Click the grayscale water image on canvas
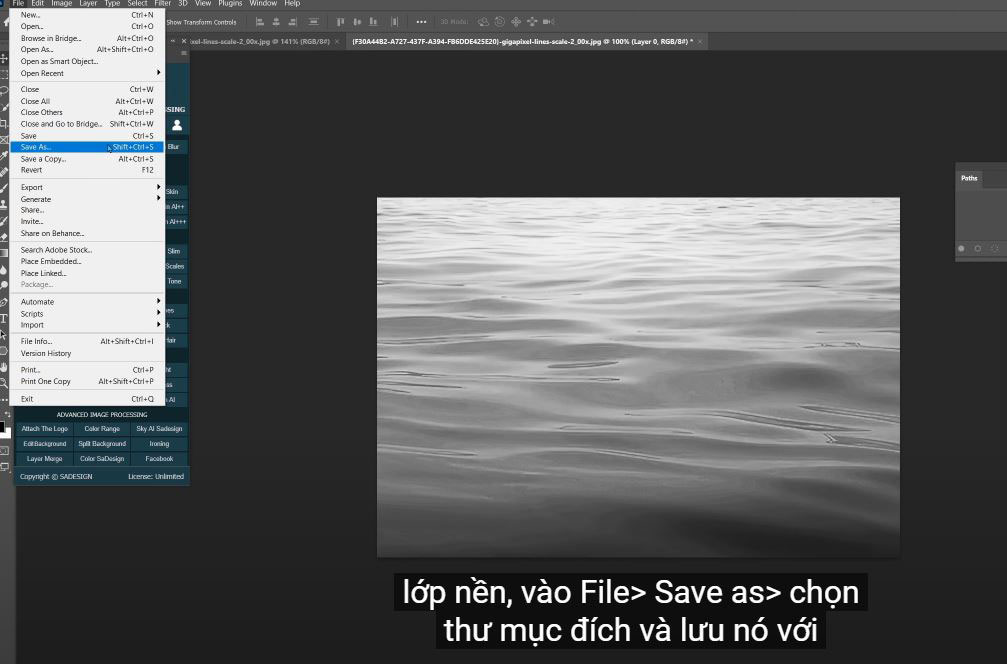The image size is (1007, 664). [x=638, y=378]
